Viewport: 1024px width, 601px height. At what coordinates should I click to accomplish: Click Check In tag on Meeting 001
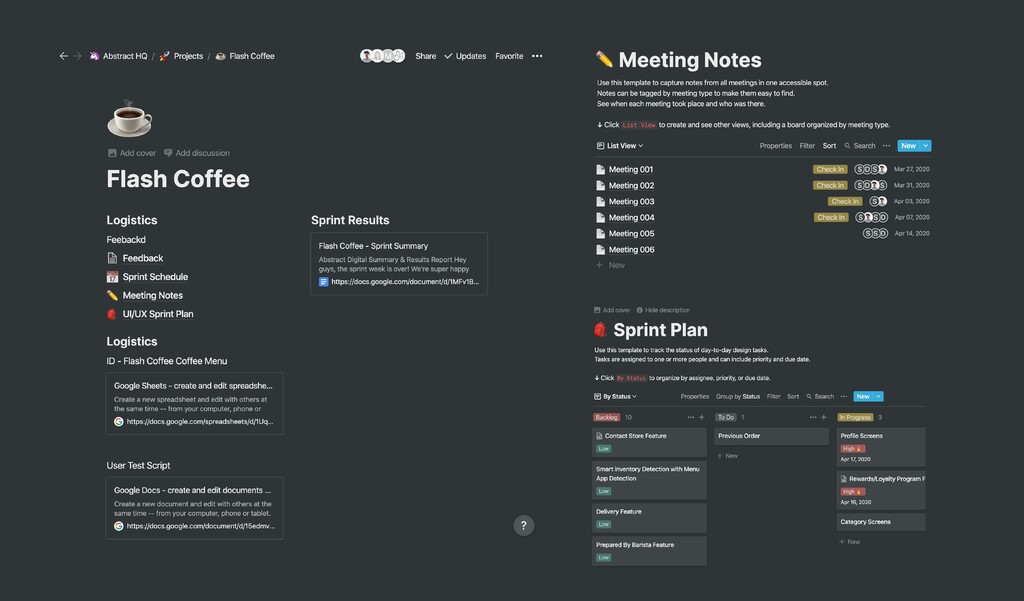830,169
